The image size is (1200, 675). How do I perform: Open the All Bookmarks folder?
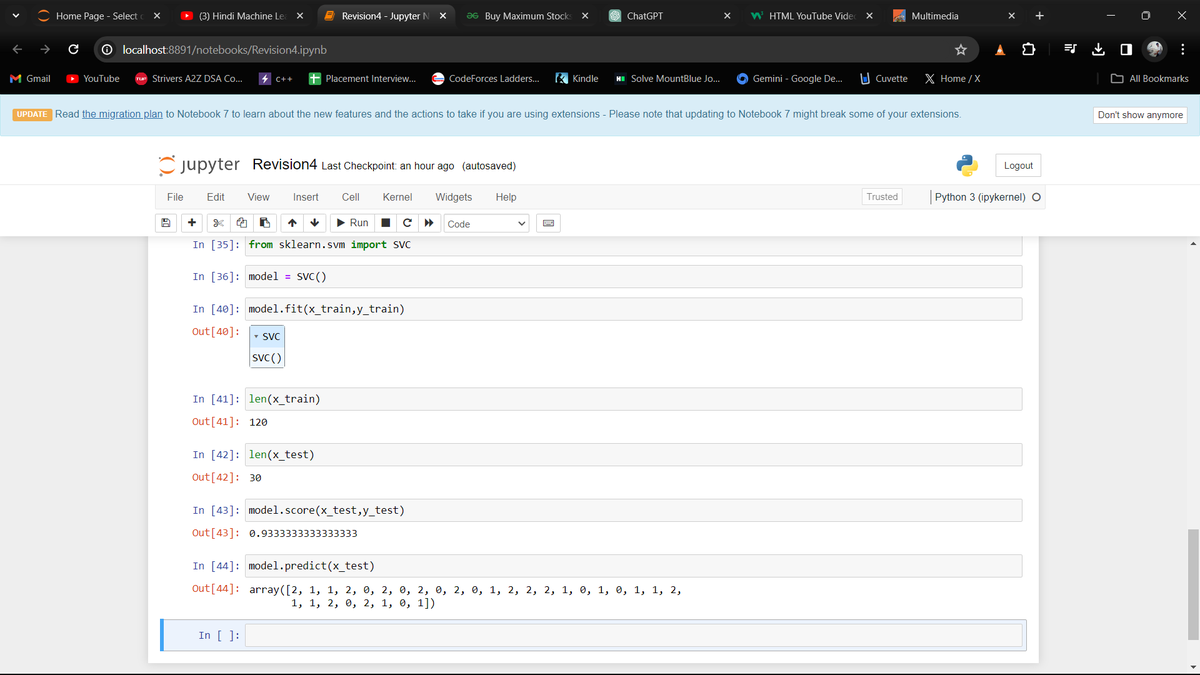point(1150,78)
